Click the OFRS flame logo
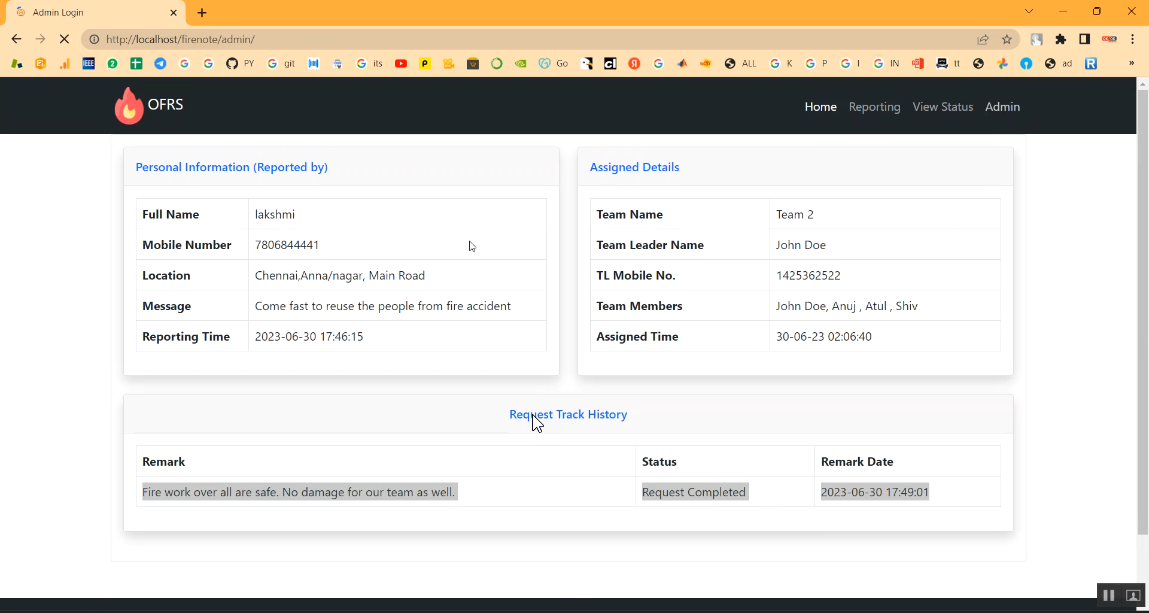Viewport: 1149px width, 613px height. click(x=129, y=106)
